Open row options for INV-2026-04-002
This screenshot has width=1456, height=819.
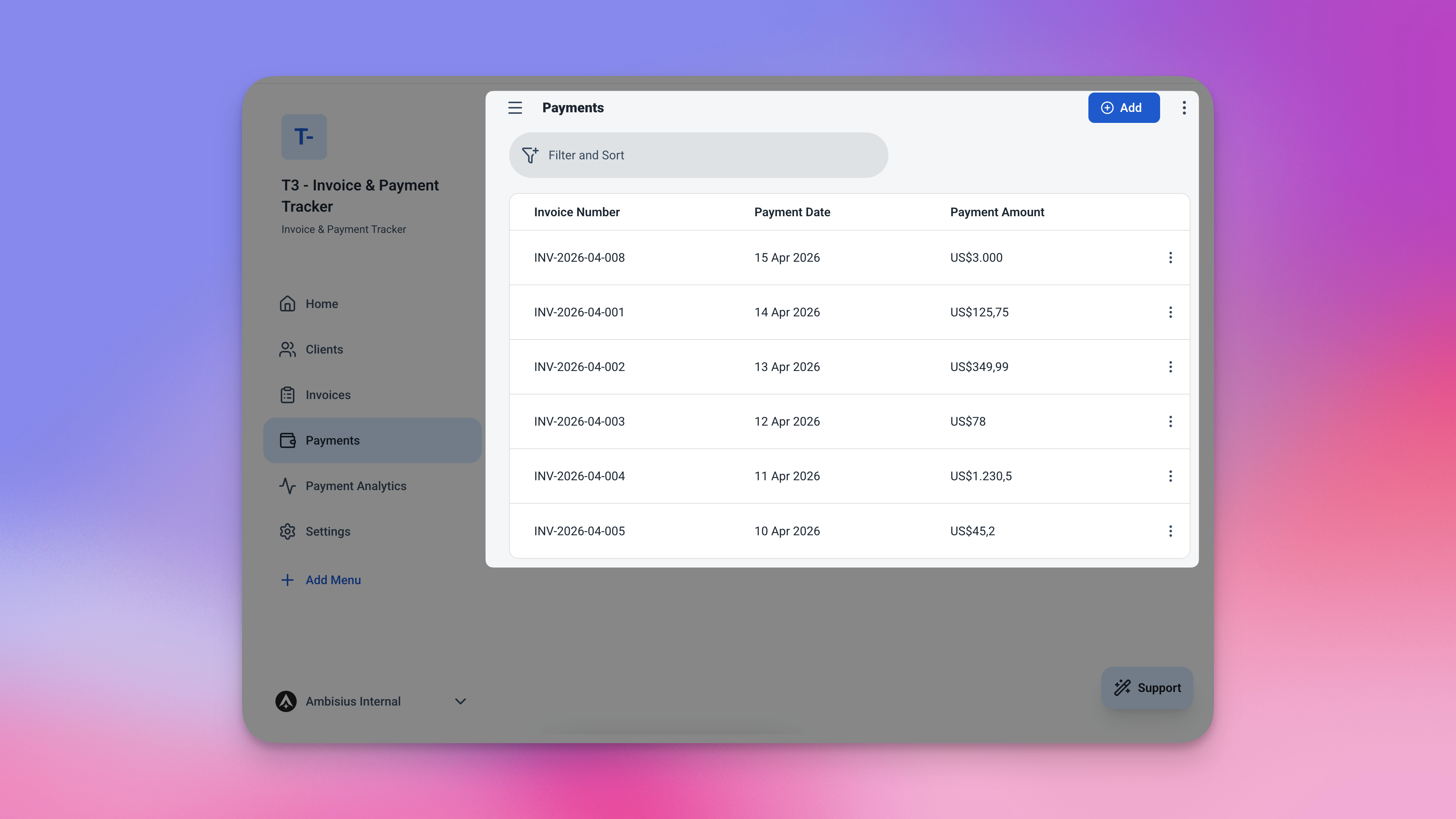[1170, 367]
